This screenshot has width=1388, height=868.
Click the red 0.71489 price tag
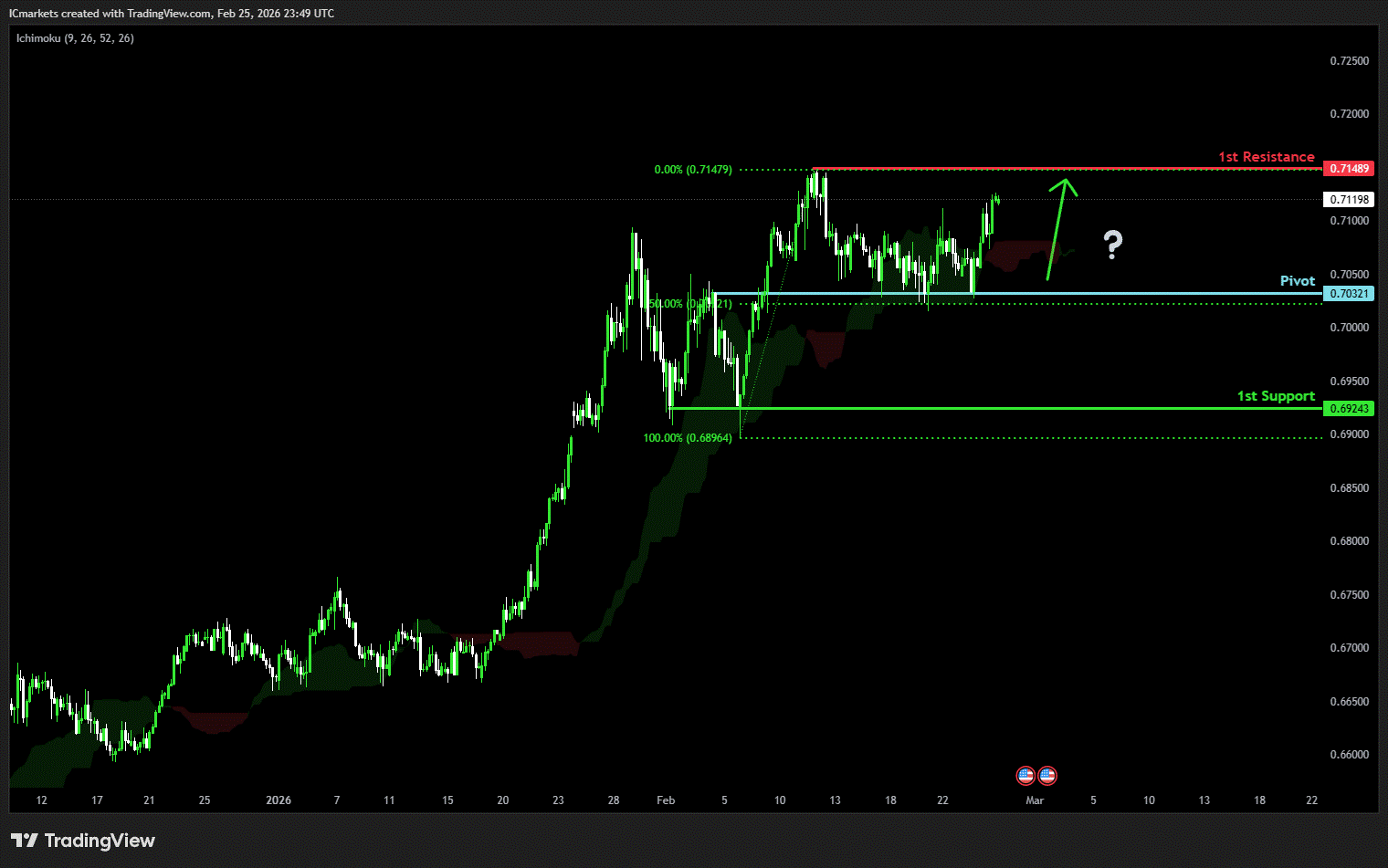click(x=1349, y=169)
